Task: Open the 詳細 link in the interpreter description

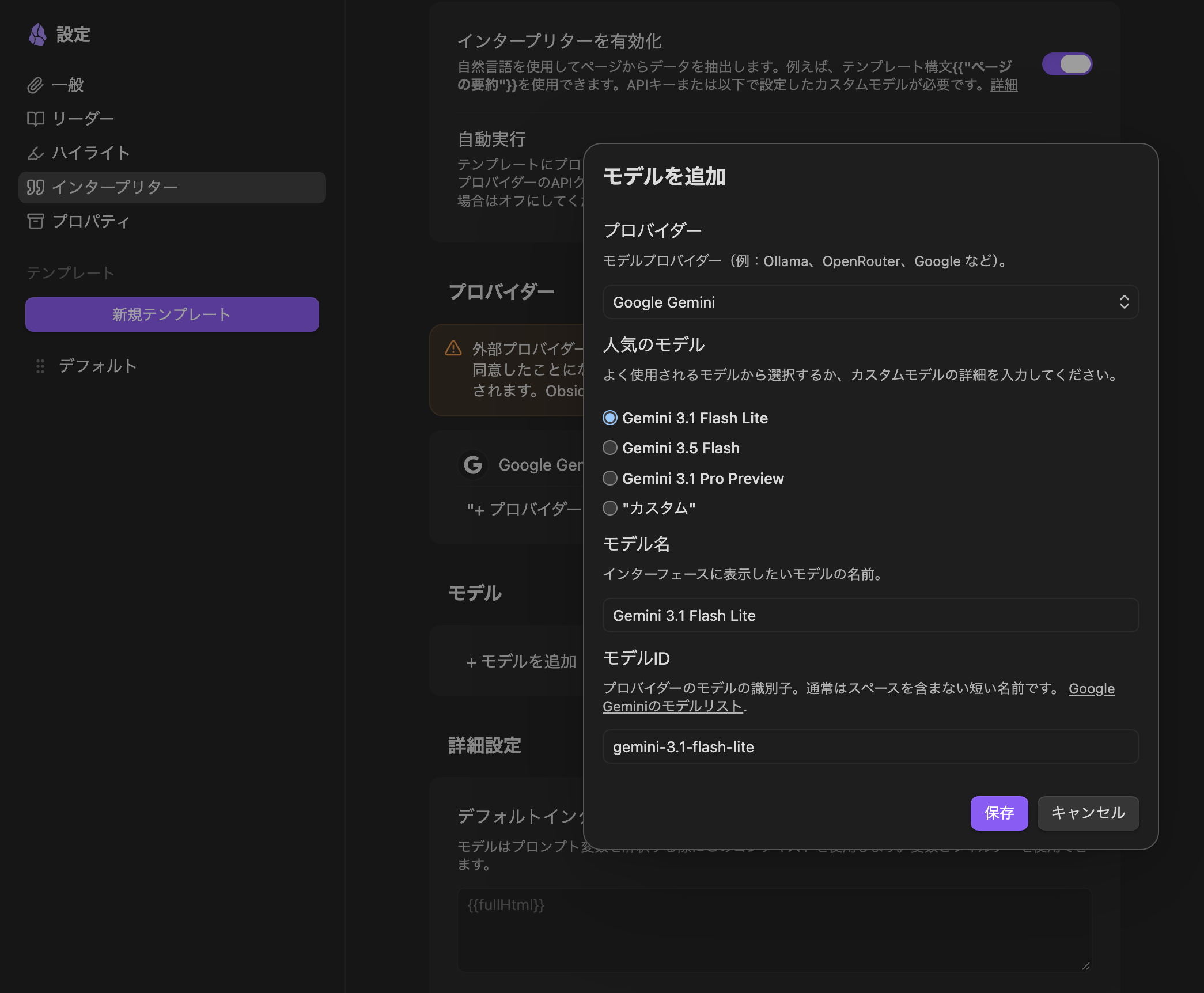Action: [x=1004, y=85]
